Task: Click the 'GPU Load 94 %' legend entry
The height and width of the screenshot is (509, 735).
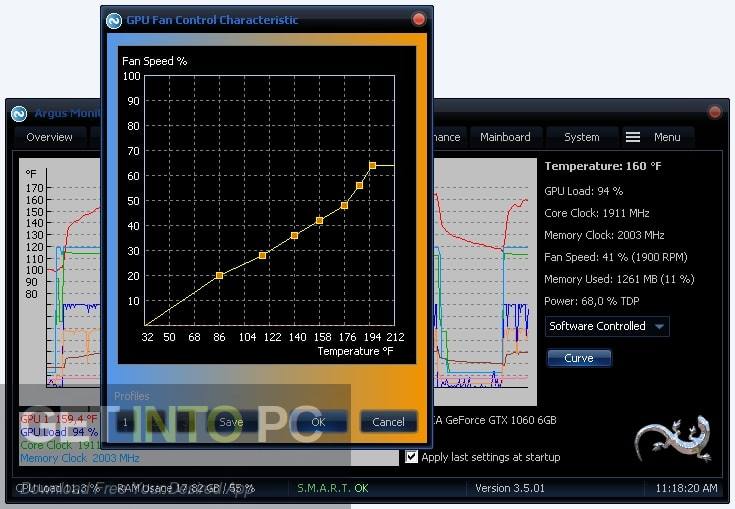Action: click(x=59, y=432)
